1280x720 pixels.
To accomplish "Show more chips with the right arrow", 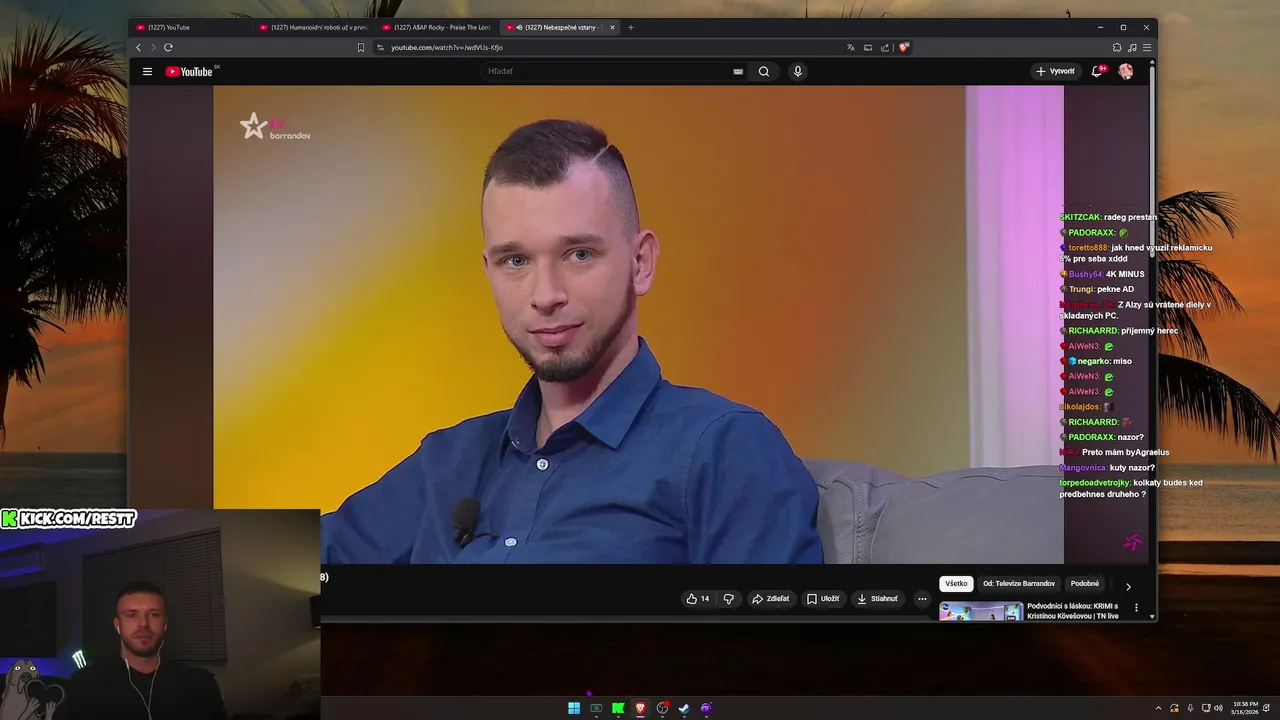I will click(x=1128, y=586).
